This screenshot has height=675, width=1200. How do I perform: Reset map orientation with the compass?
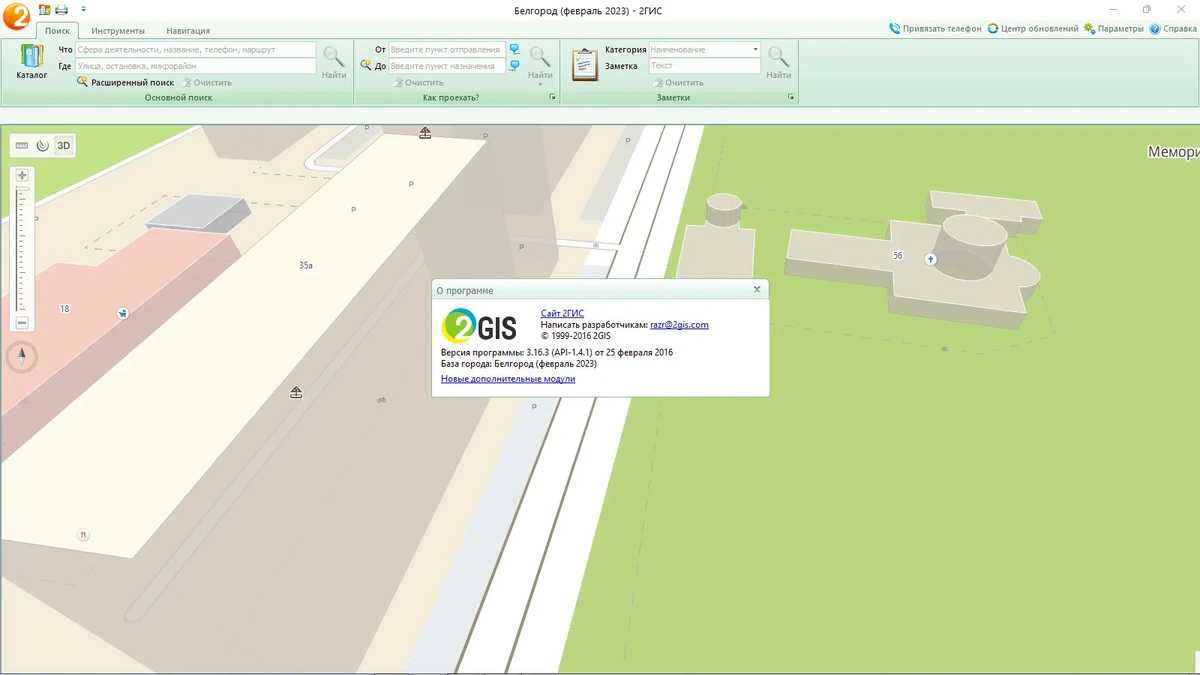point(22,356)
